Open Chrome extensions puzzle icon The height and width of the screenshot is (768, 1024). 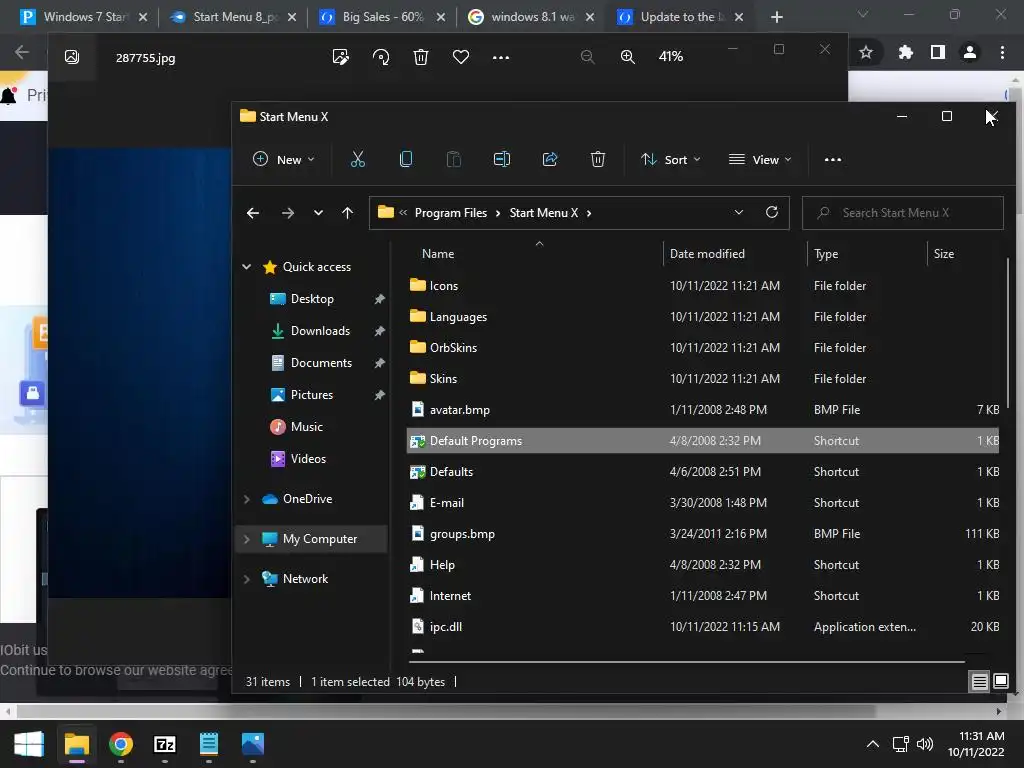point(905,52)
